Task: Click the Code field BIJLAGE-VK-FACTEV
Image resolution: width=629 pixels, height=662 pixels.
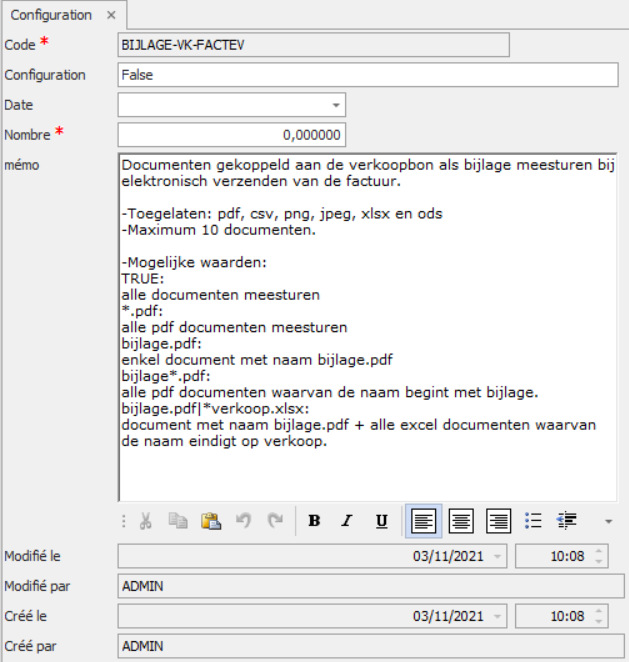Action: [x=314, y=45]
